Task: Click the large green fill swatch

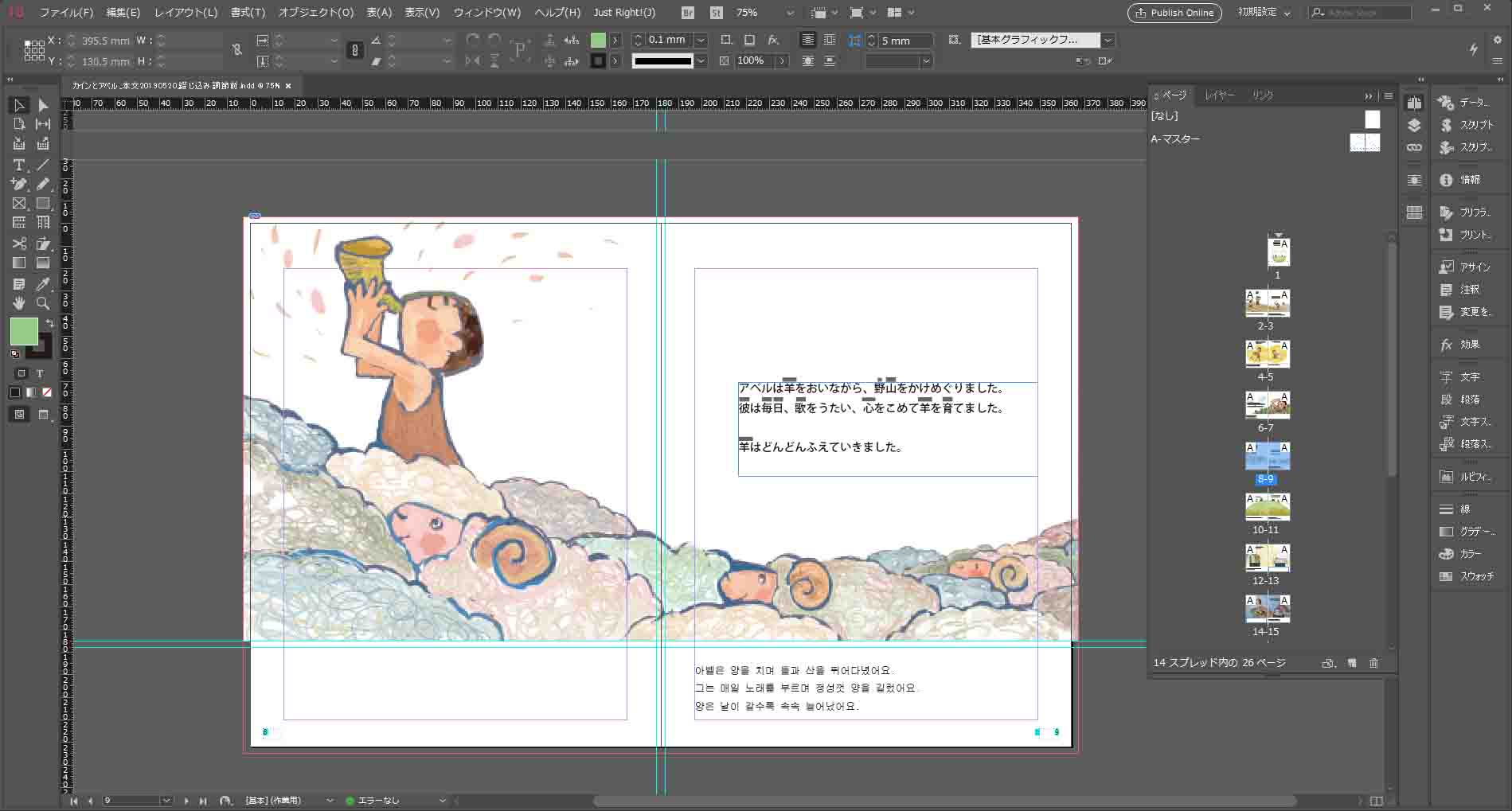Action: click(x=24, y=332)
